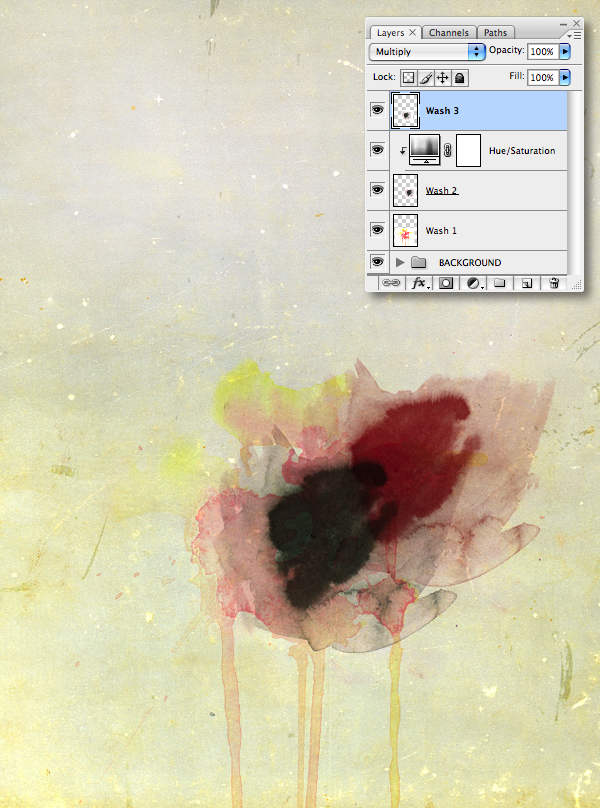Enable lock all padlock

point(459,78)
